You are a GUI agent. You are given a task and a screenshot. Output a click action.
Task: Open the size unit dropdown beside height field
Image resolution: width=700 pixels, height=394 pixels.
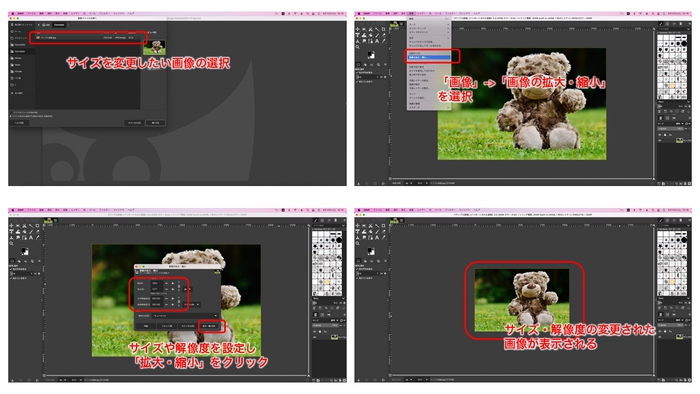tap(189, 289)
